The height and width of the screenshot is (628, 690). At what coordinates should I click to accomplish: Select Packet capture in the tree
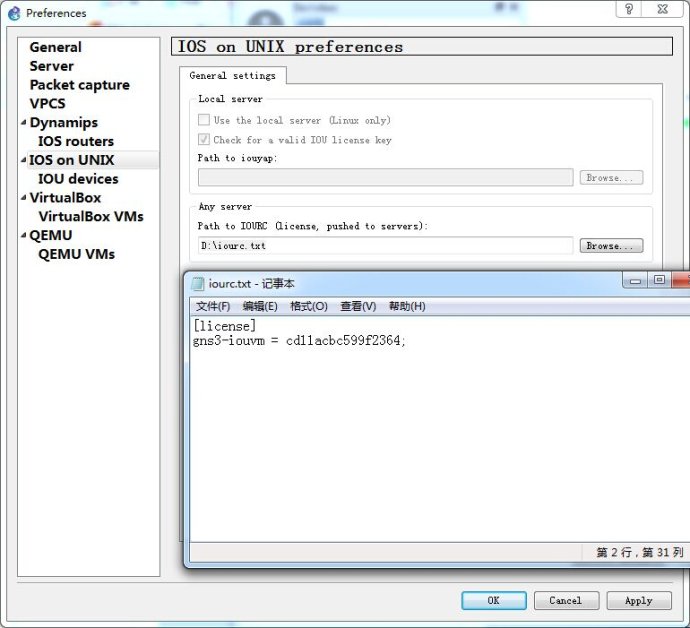pos(80,85)
